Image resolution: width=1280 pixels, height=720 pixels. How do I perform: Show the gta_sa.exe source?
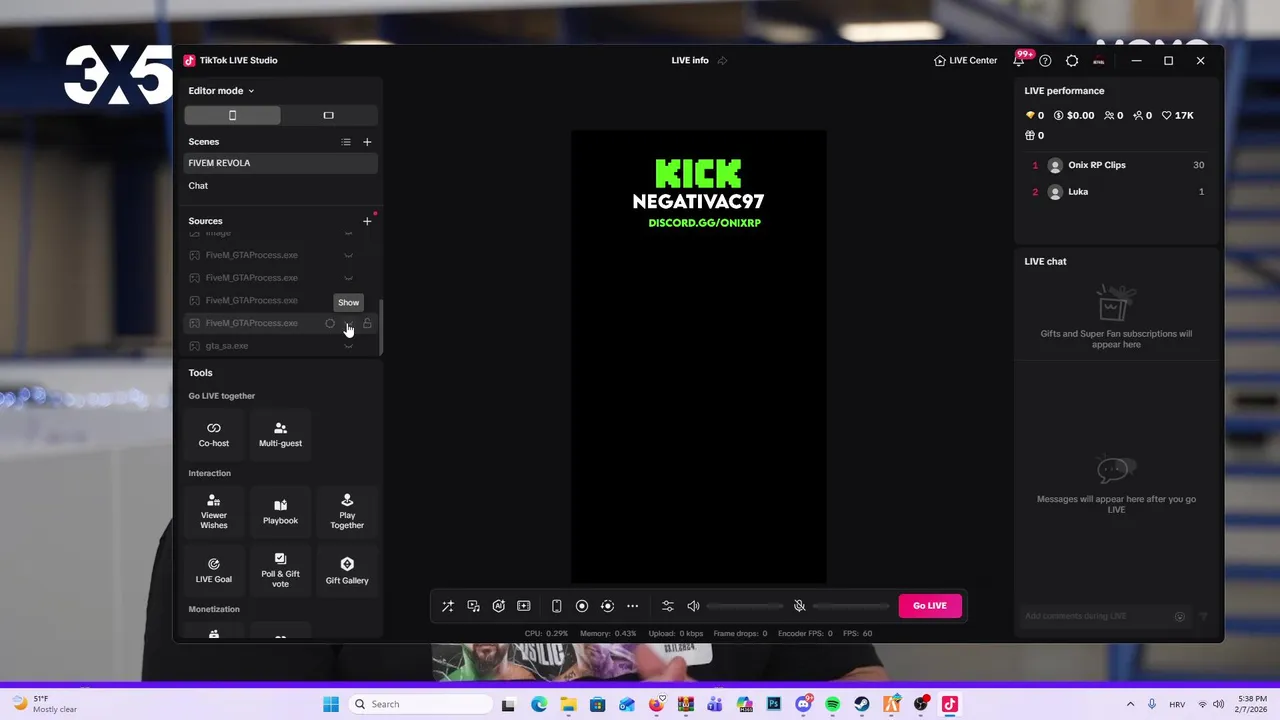[x=348, y=346]
